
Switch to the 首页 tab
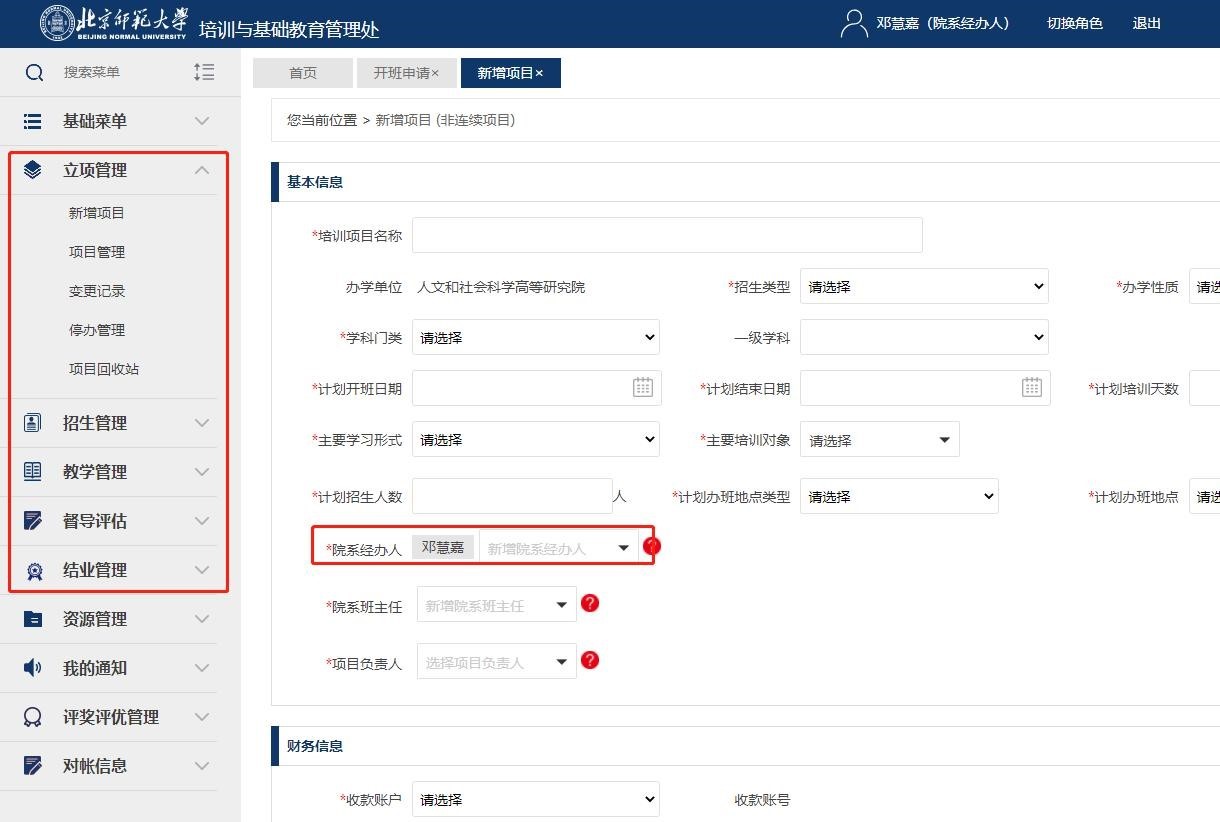302,73
